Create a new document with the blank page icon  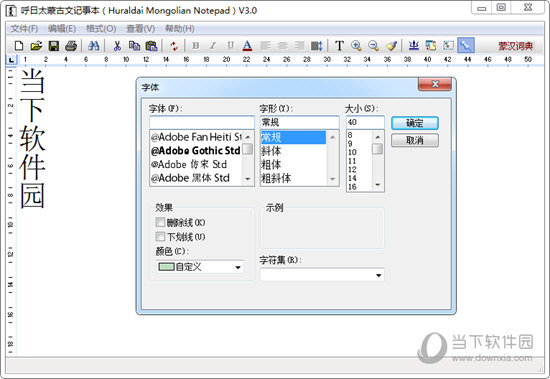19,46
